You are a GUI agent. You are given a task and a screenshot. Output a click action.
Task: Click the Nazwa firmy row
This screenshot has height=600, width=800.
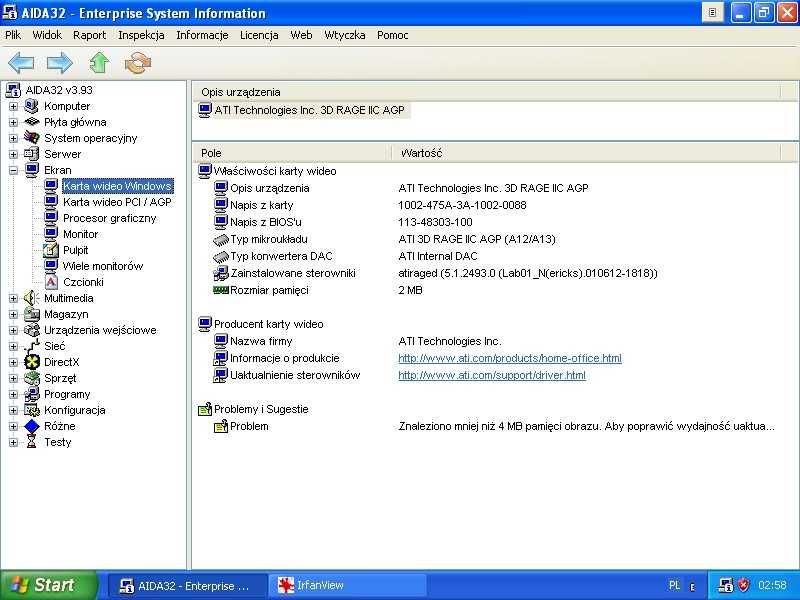coord(494,341)
